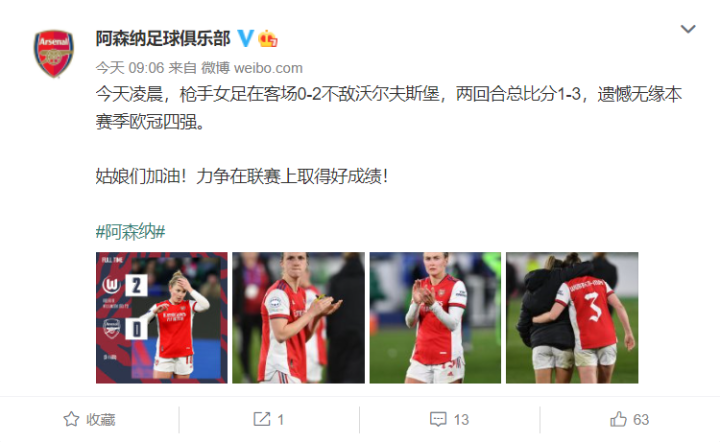The image size is (720, 442).
Task: Click the gold crown membership badge
Action: 268,38
